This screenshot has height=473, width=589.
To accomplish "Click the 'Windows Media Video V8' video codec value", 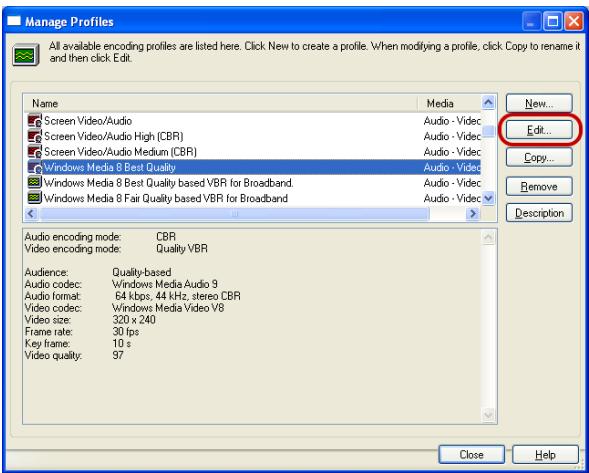I will 168,308.
